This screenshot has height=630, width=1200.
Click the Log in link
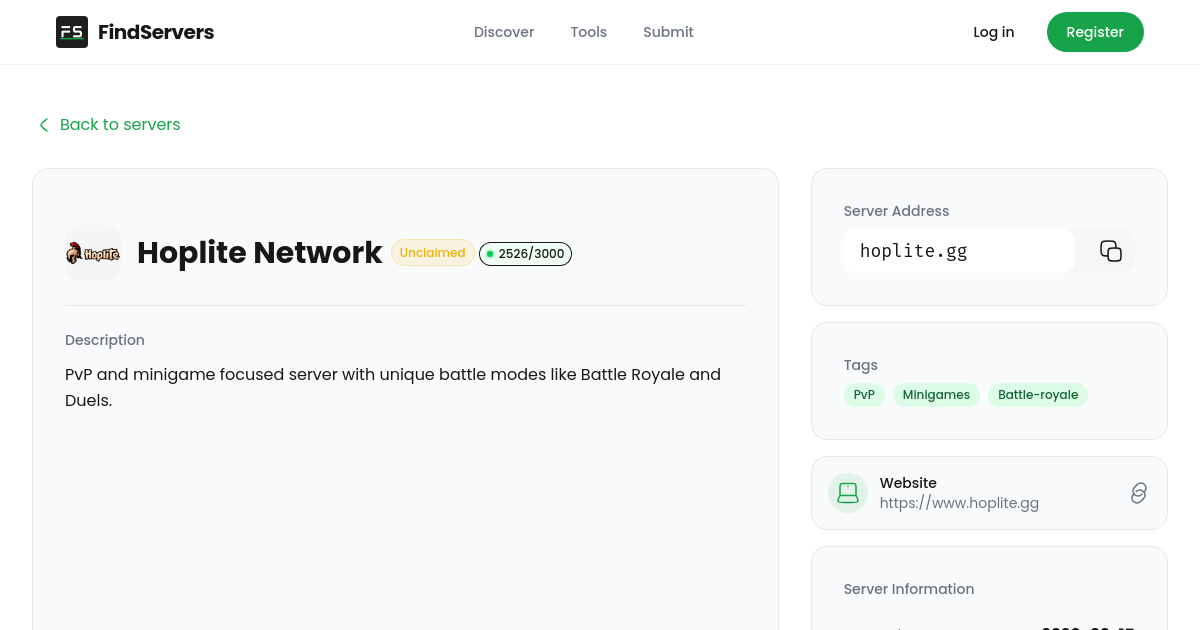994,32
